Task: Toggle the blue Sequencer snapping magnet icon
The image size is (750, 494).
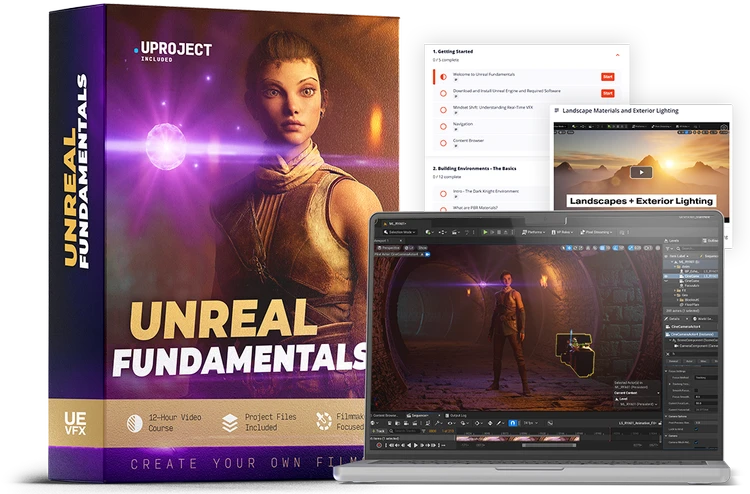Action: [513, 423]
